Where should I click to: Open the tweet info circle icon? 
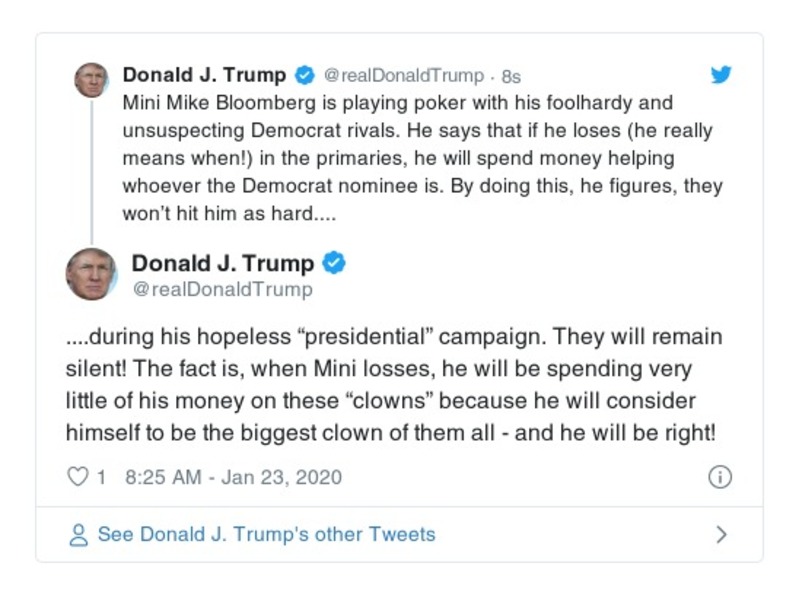point(719,477)
